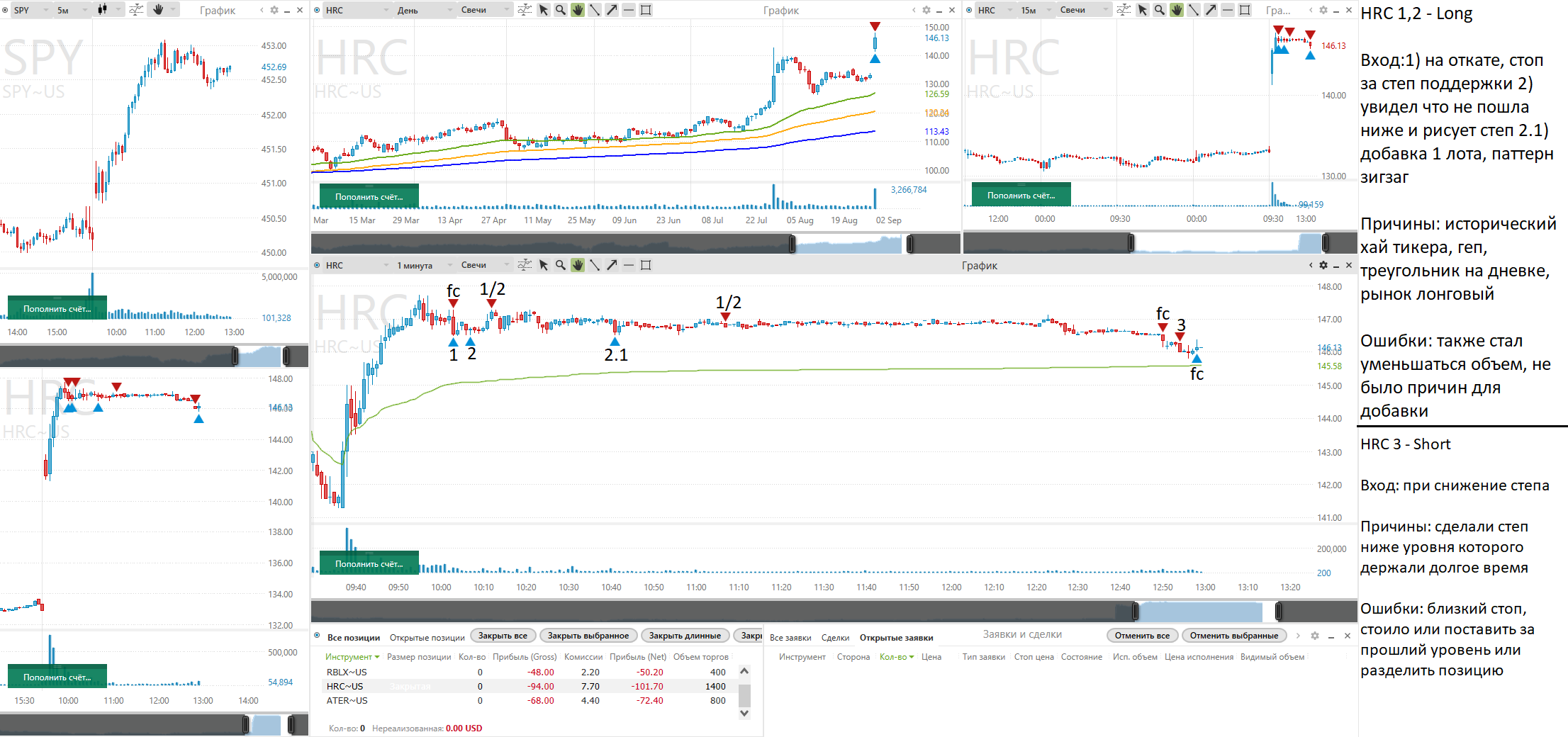Click Отменить выбранные button

click(1234, 636)
